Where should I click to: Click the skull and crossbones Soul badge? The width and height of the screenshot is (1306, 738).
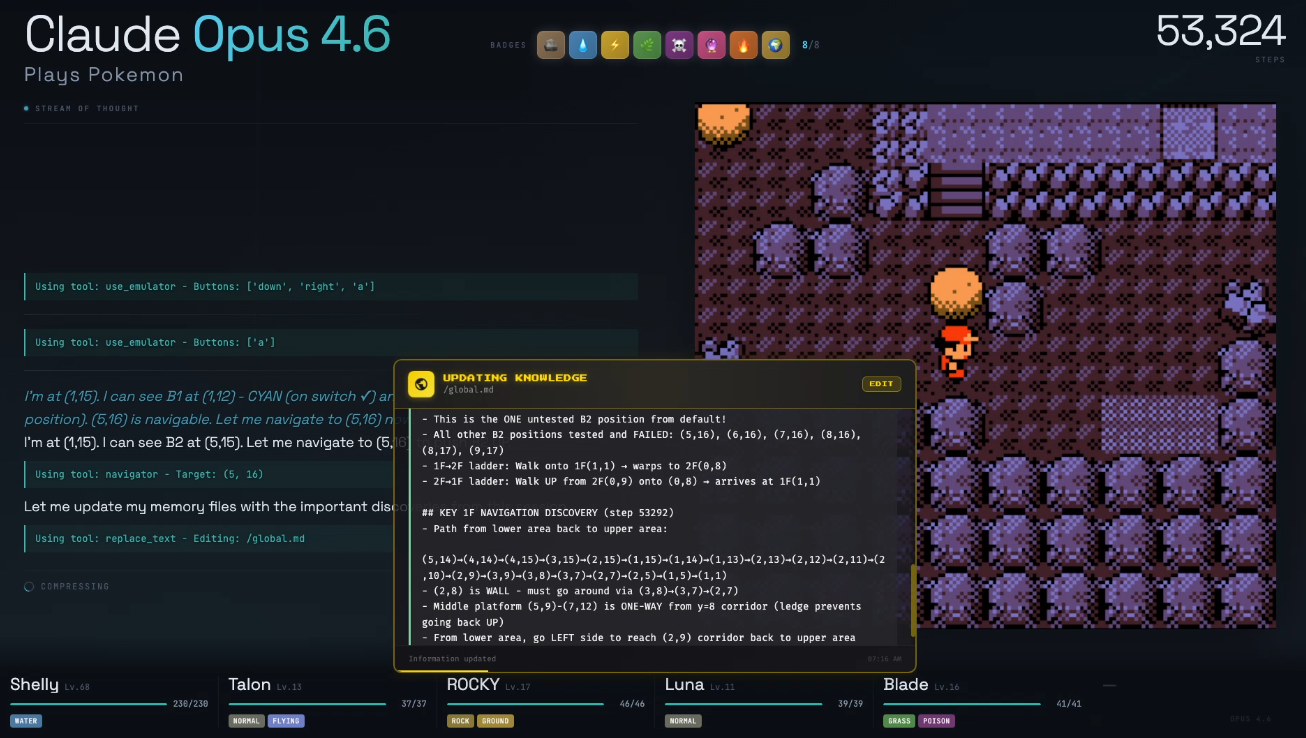pyautogui.click(x=679, y=45)
